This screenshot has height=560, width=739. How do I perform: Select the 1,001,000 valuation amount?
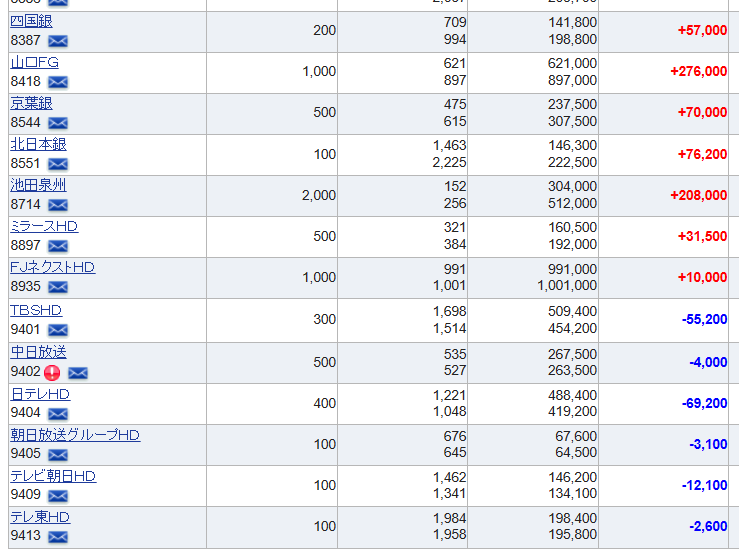(567, 285)
